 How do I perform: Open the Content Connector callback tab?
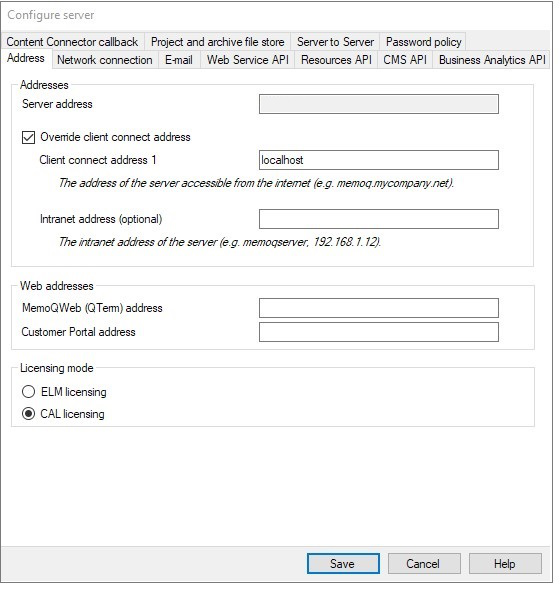[72, 42]
